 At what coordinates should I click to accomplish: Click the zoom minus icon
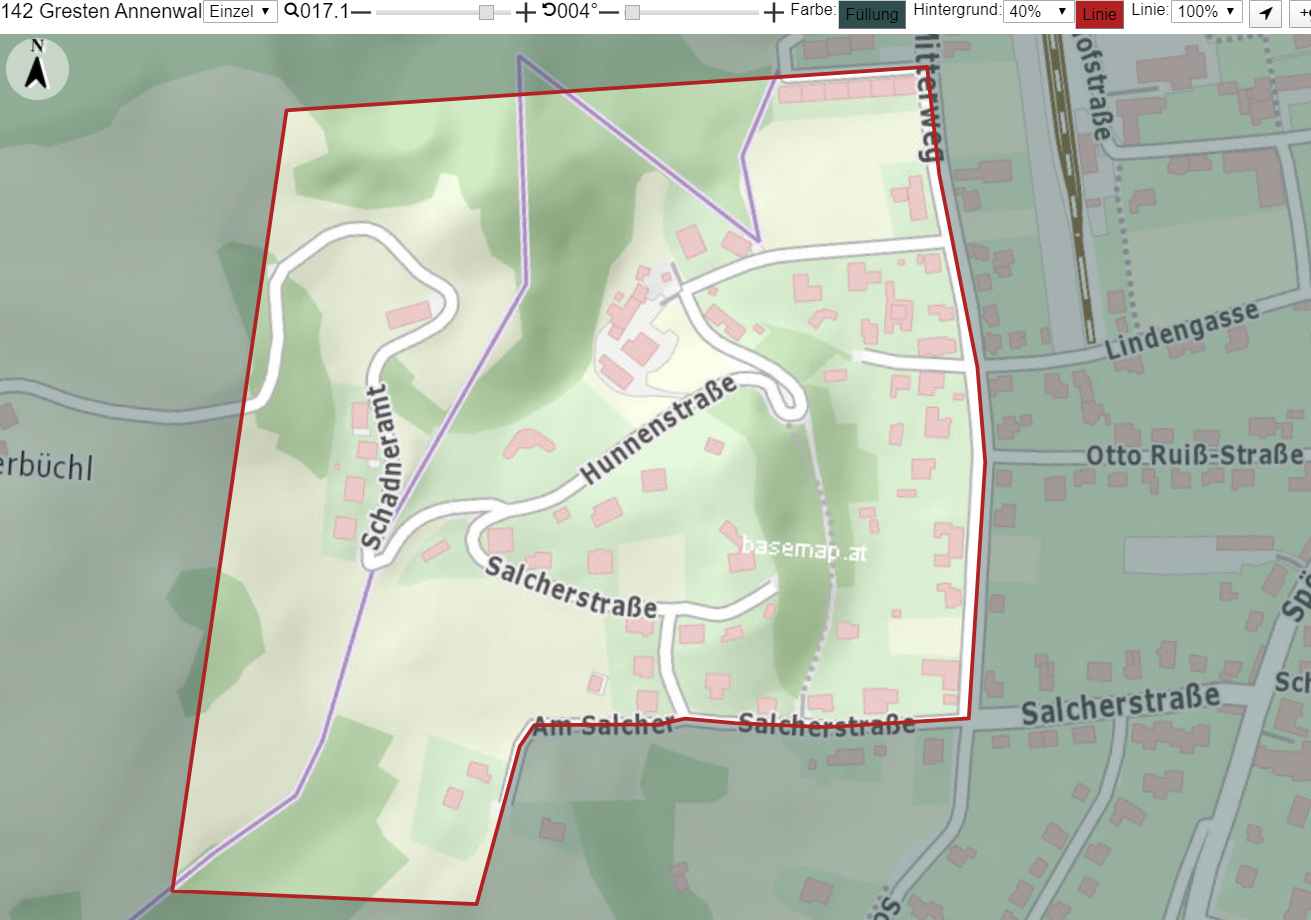click(x=361, y=13)
